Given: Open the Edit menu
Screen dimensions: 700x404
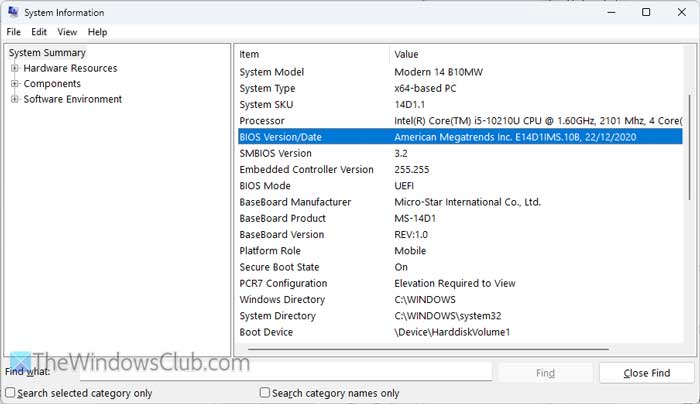Looking at the screenshot, I should tap(39, 32).
